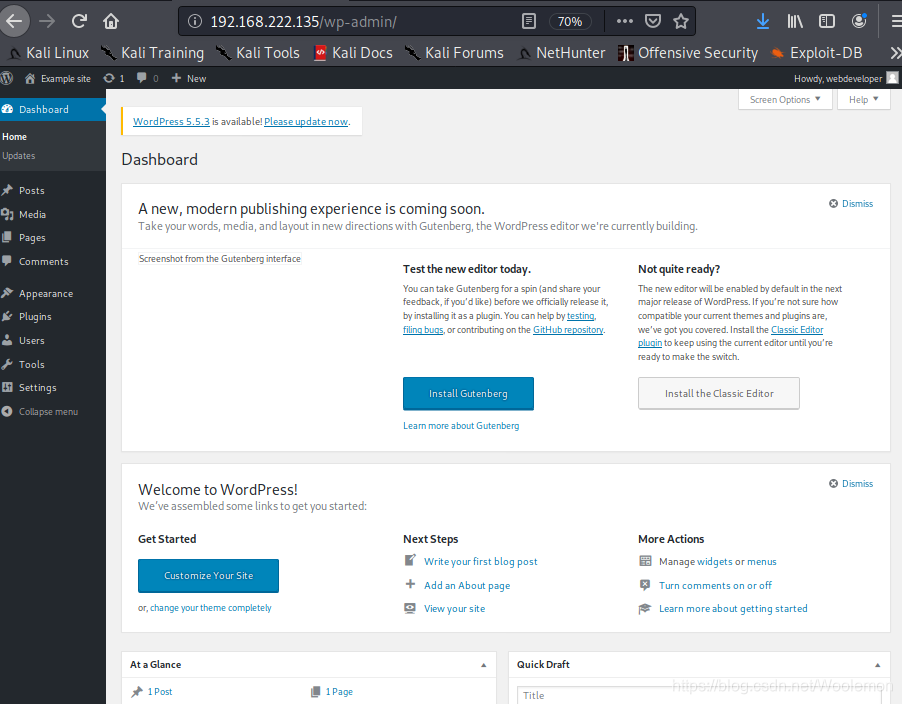
Task: Open the browser home page icon
Action: tap(110, 22)
